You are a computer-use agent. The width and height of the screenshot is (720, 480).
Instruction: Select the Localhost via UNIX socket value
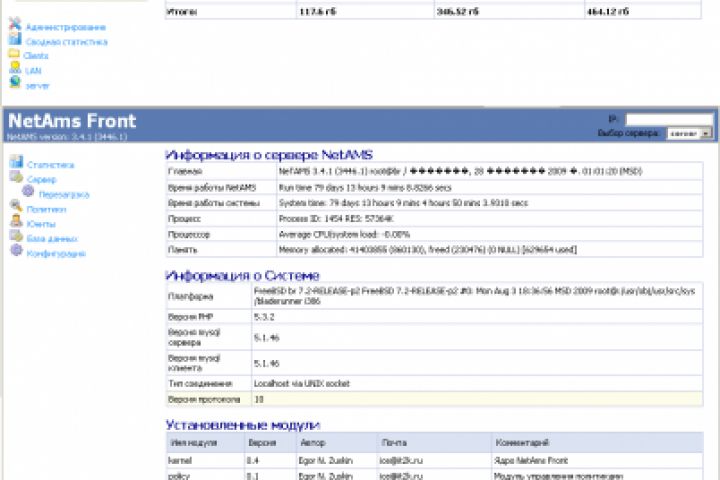(x=302, y=384)
